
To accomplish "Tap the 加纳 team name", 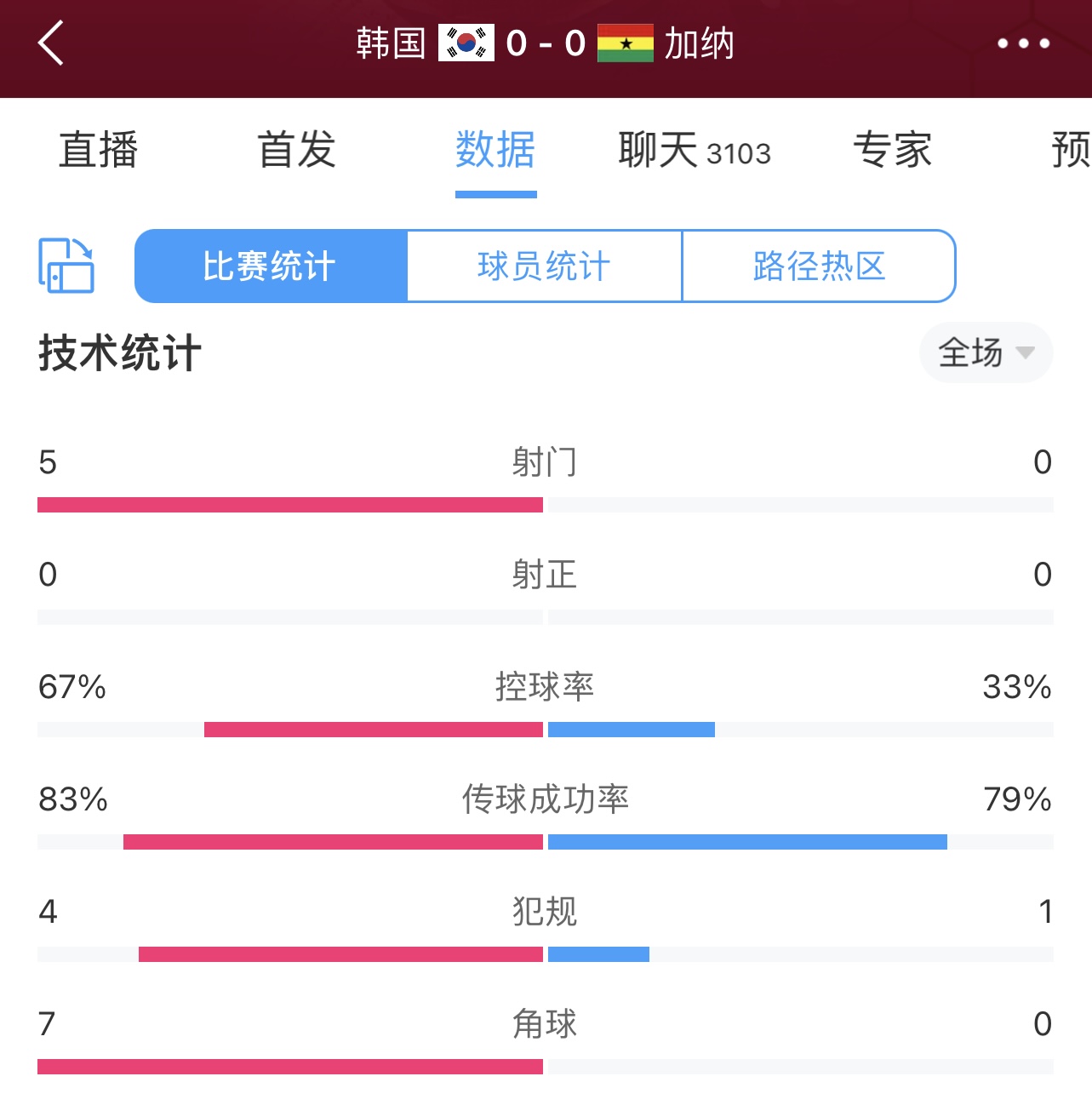I will (699, 43).
